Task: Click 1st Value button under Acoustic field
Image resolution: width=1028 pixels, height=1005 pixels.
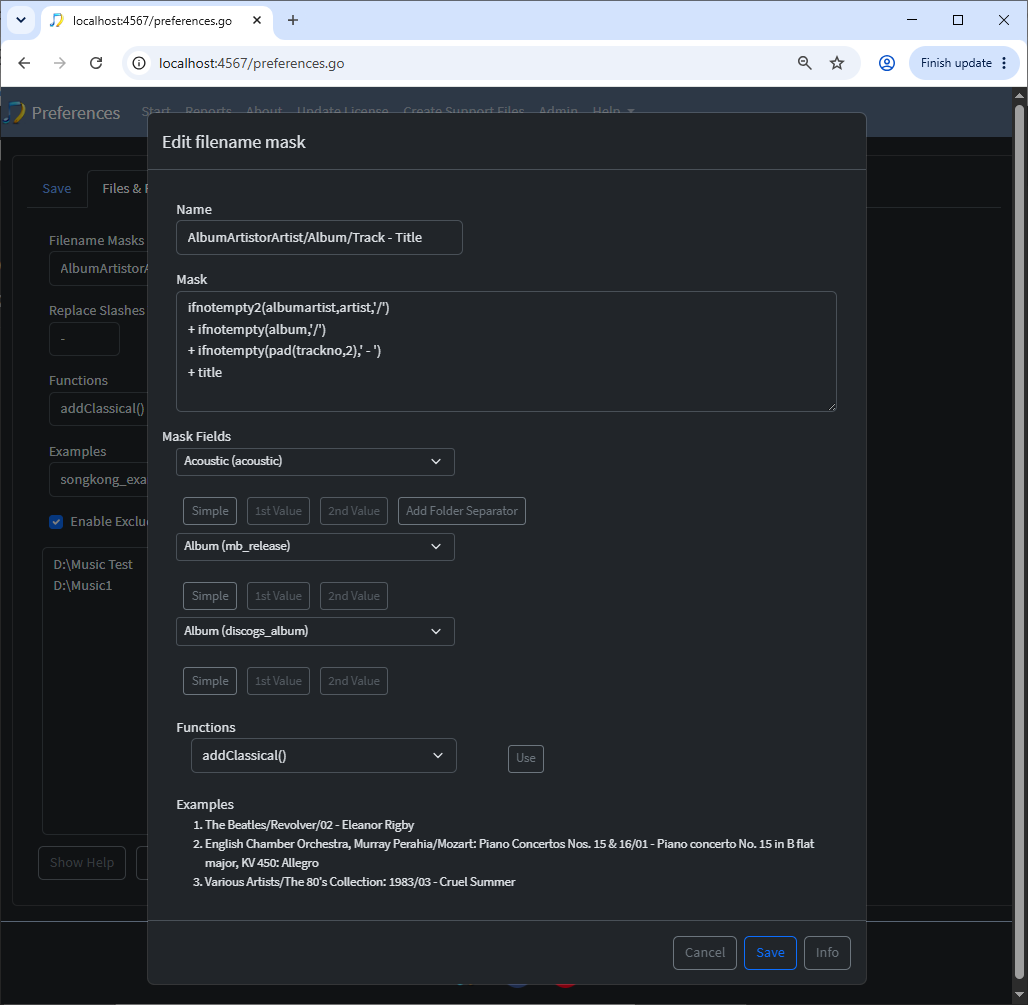Action: pos(278,511)
